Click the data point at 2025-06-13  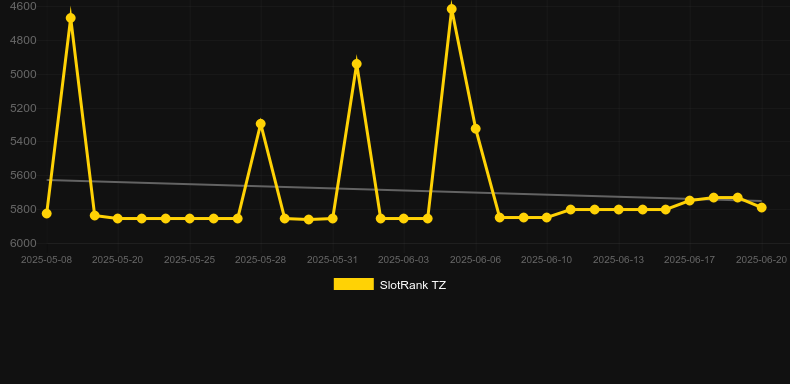click(619, 209)
